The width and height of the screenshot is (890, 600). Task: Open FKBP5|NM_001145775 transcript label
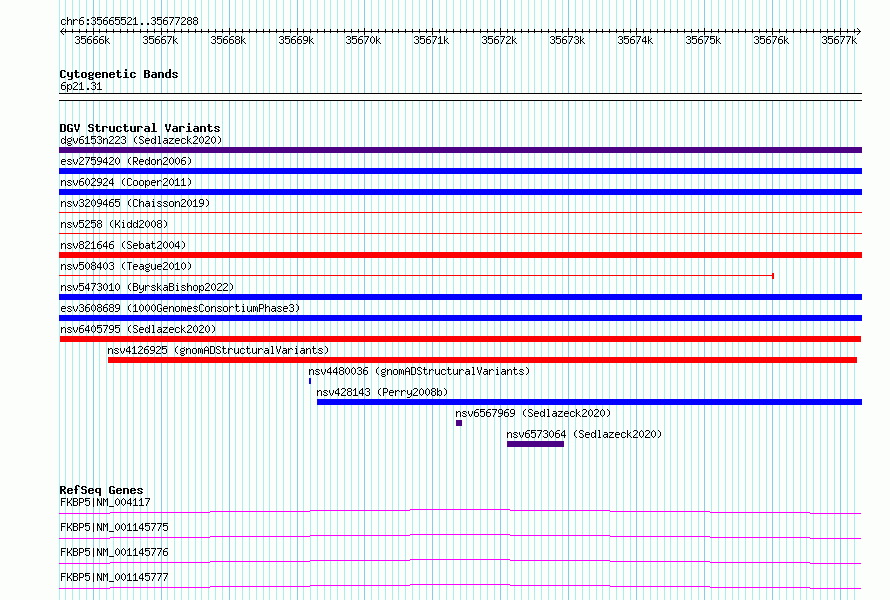click(114, 527)
